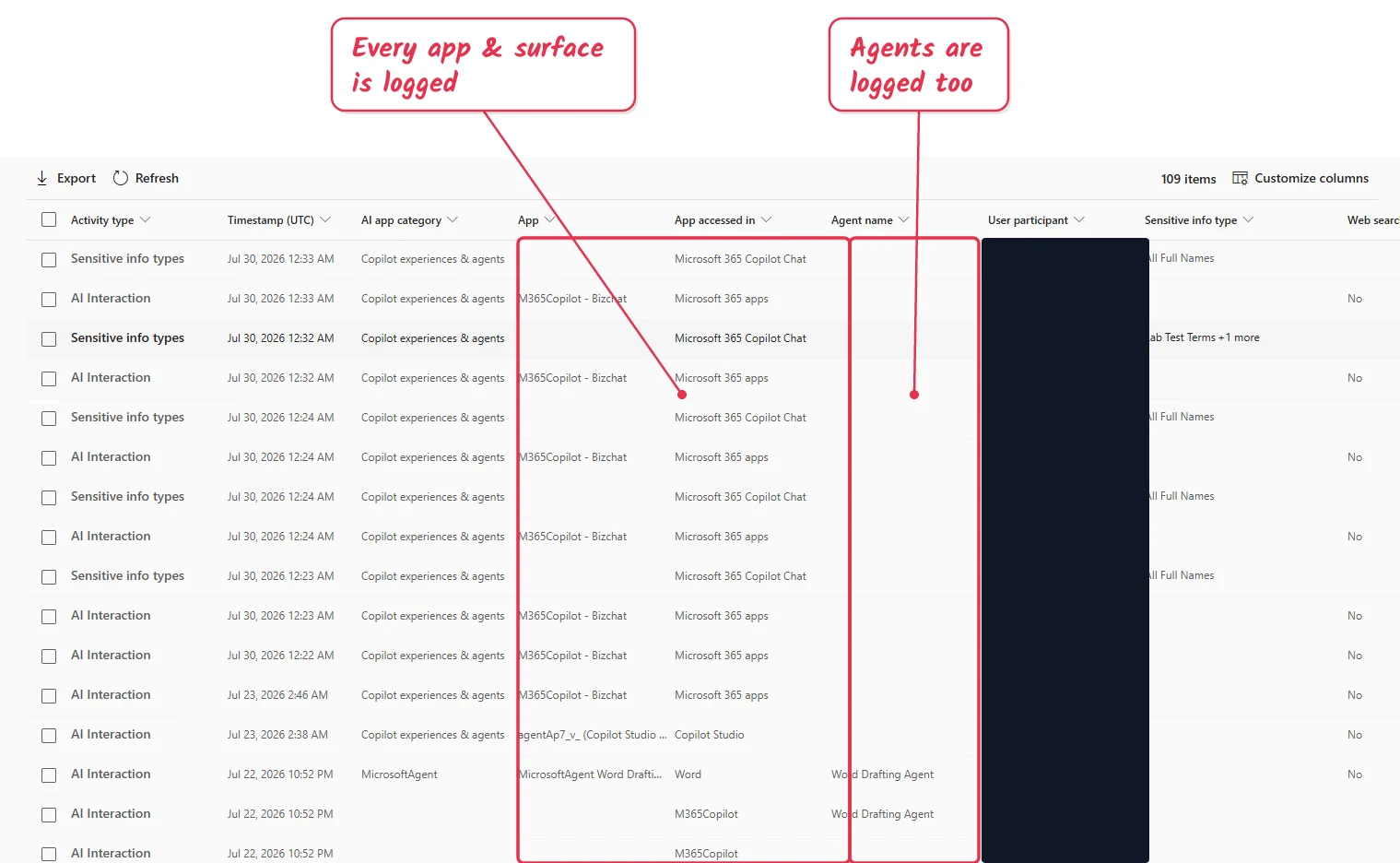The image size is (1400, 863).
Task: Refresh the activity list
Action: click(x=146, y=178)
